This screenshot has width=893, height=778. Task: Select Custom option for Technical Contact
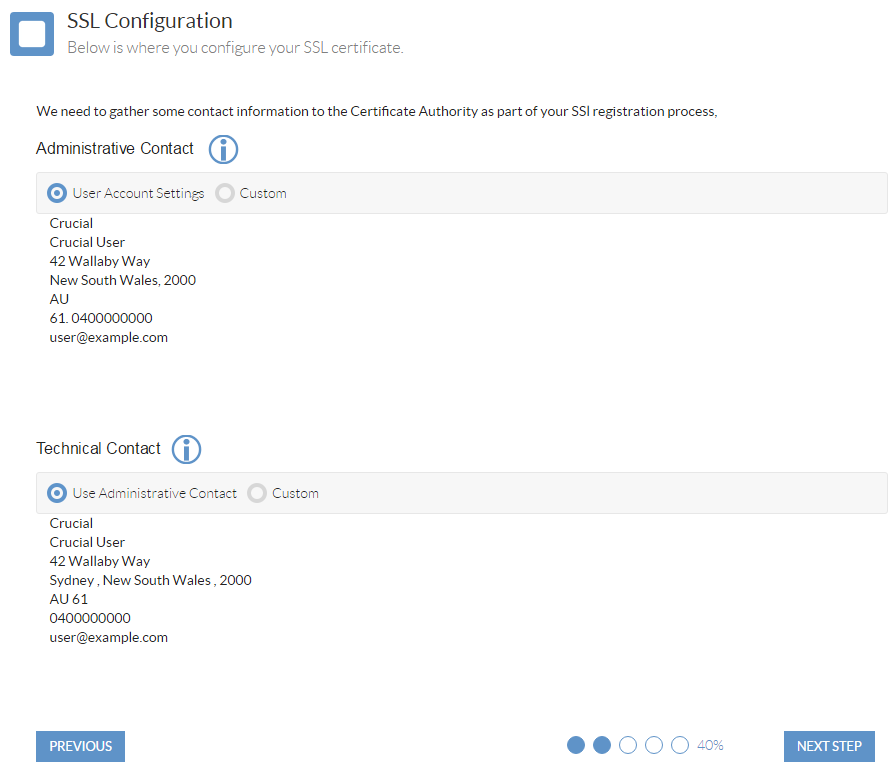point(257,493)
